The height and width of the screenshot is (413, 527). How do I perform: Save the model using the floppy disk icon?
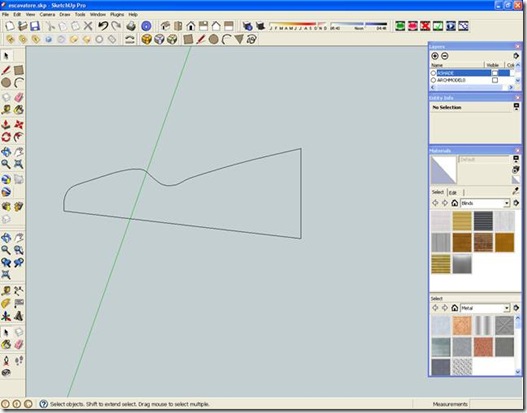(35, 26)
